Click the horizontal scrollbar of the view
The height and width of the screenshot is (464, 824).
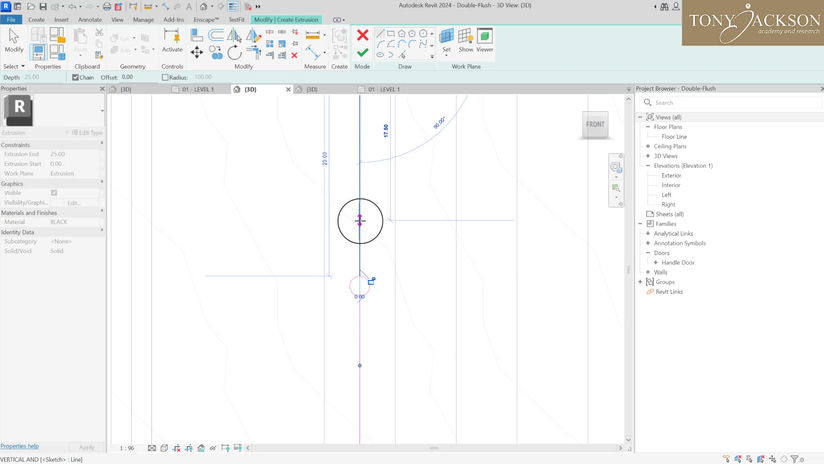[434, 448]
